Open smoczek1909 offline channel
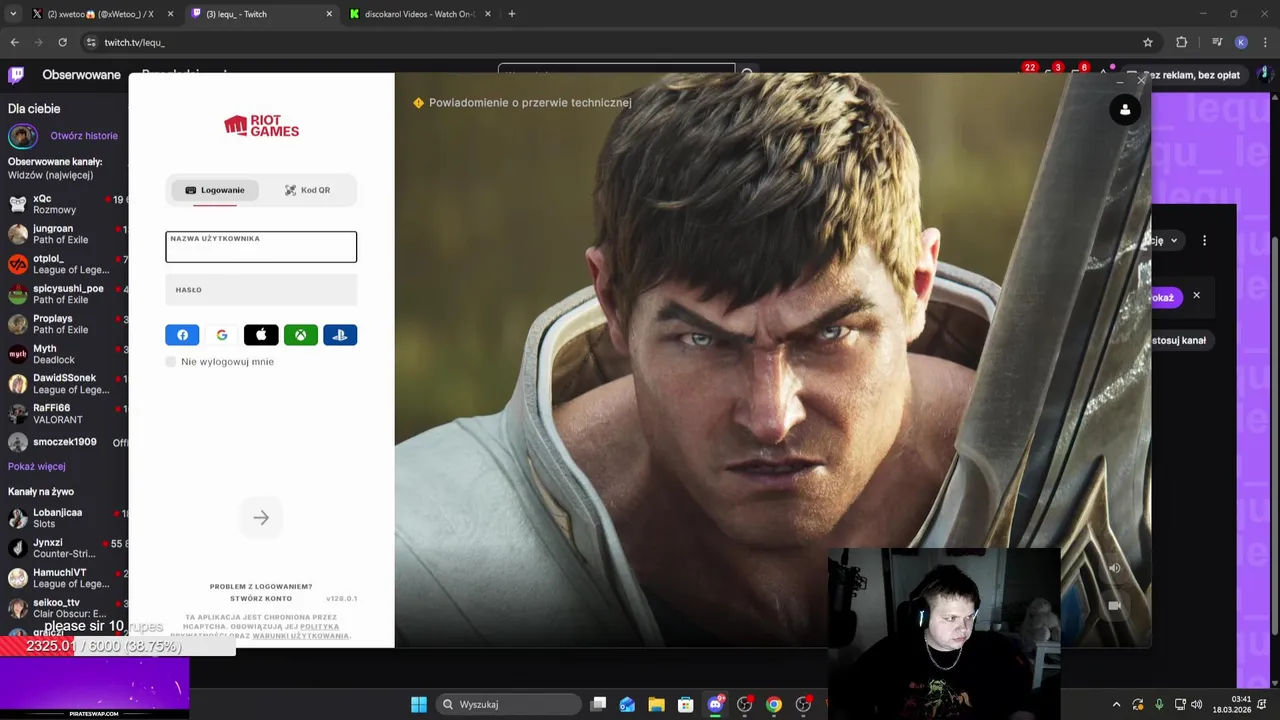 [x=65, y=442]
